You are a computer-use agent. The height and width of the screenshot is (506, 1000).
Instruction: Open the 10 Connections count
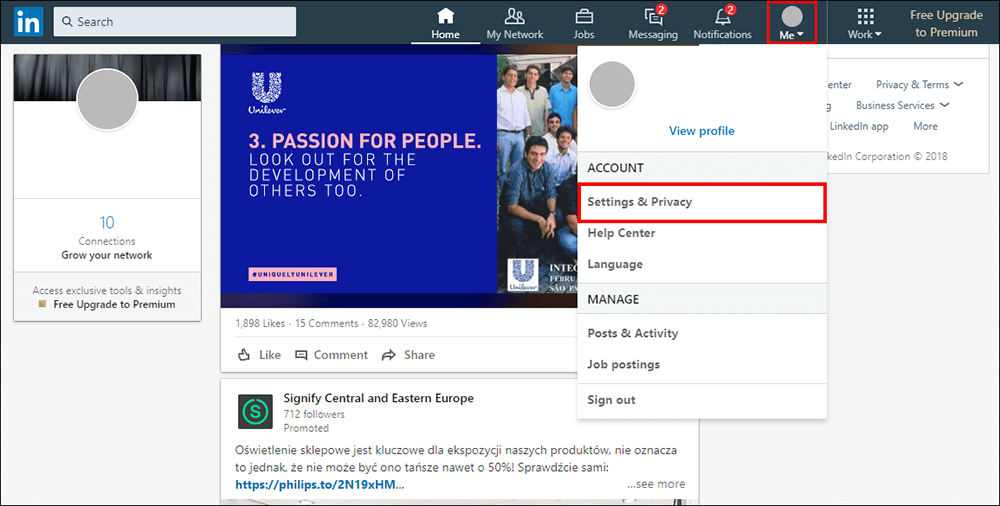coord(107,222)
